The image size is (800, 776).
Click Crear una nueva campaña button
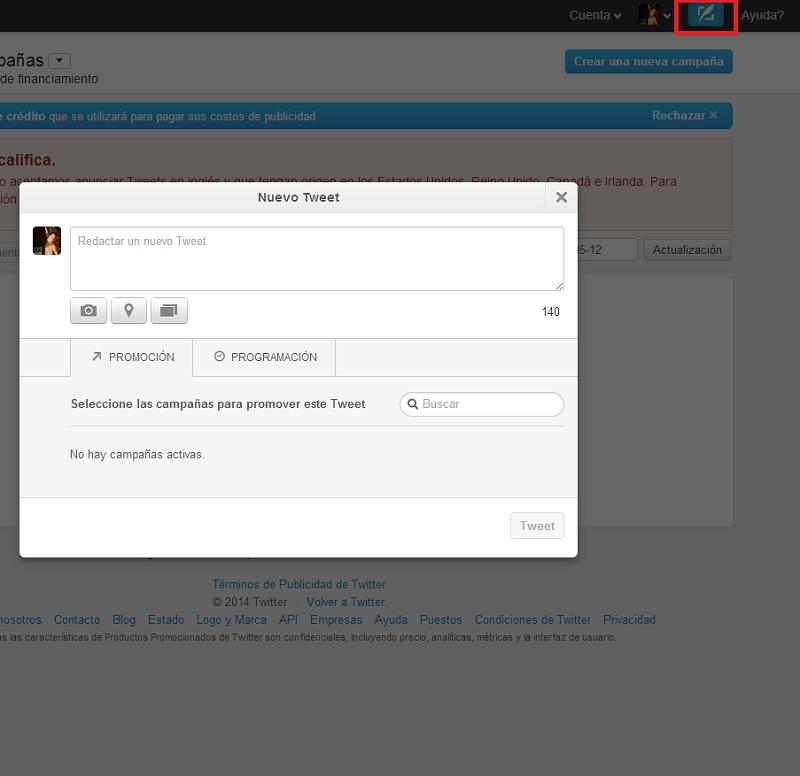point(648,61)
